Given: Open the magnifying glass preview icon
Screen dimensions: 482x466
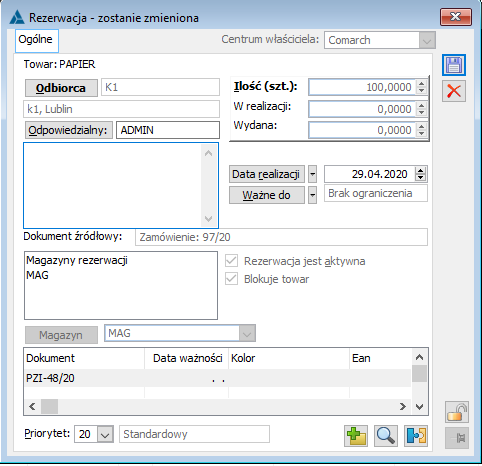Looking at the screenshot, I should 386,436.
